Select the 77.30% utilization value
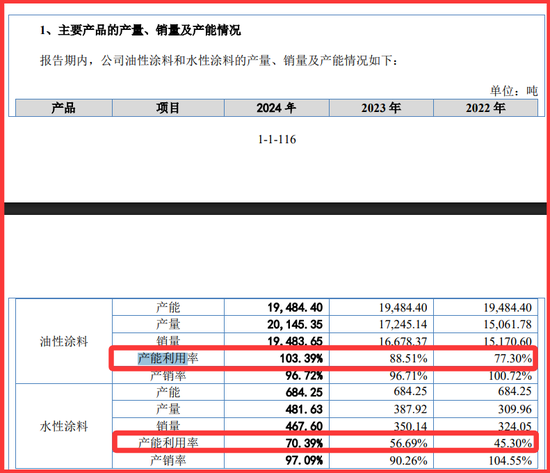 513,359
